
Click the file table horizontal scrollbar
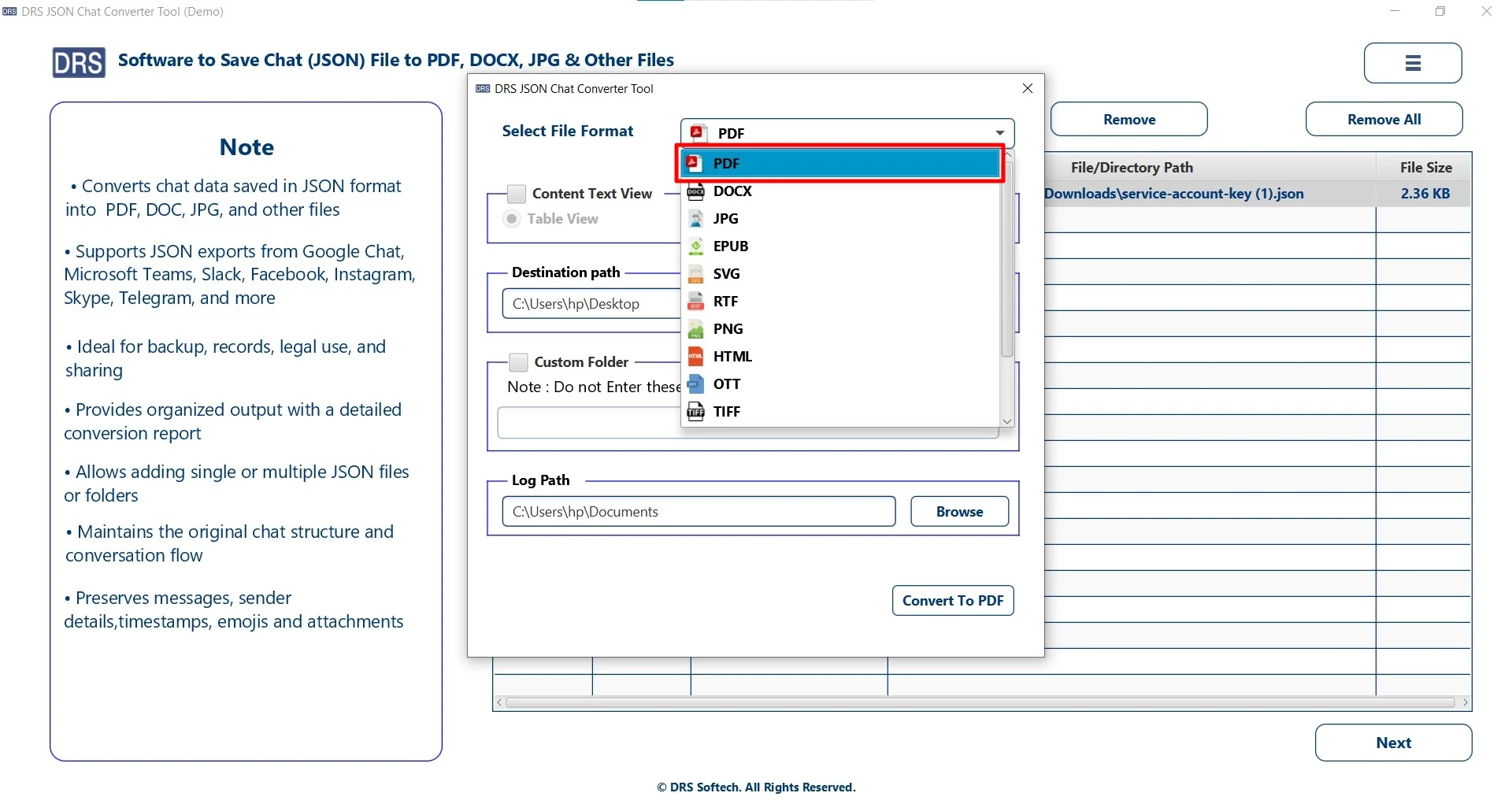click(980, 702)
